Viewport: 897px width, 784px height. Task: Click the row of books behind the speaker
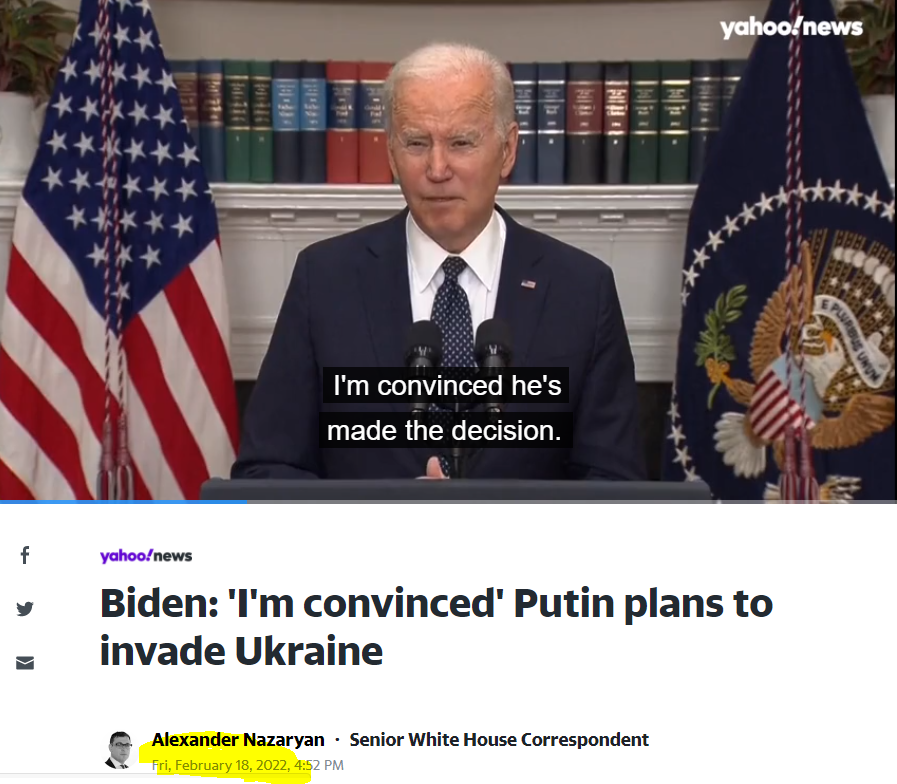click(446, 121)
